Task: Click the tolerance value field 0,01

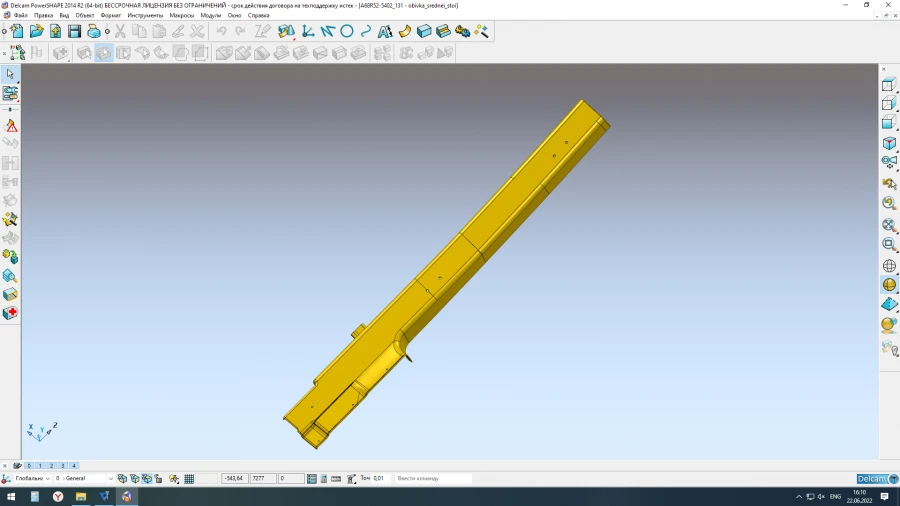Action: point(379,479)
